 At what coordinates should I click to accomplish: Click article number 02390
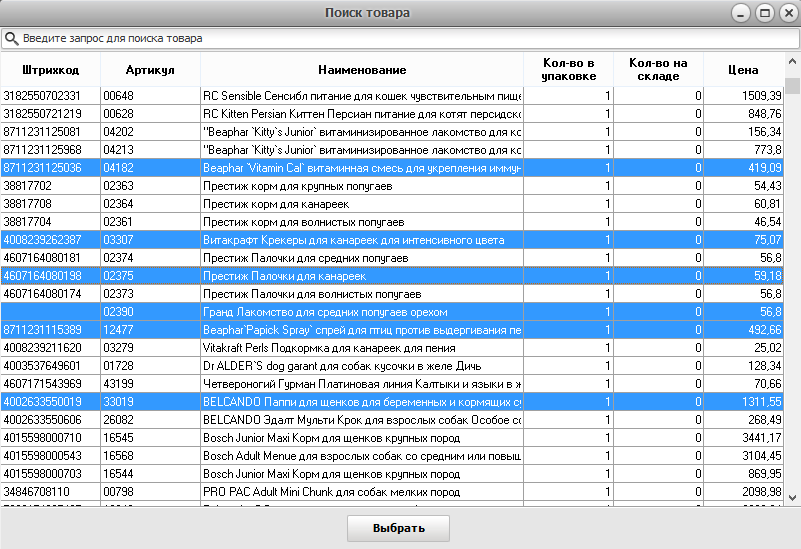point(119,312)
